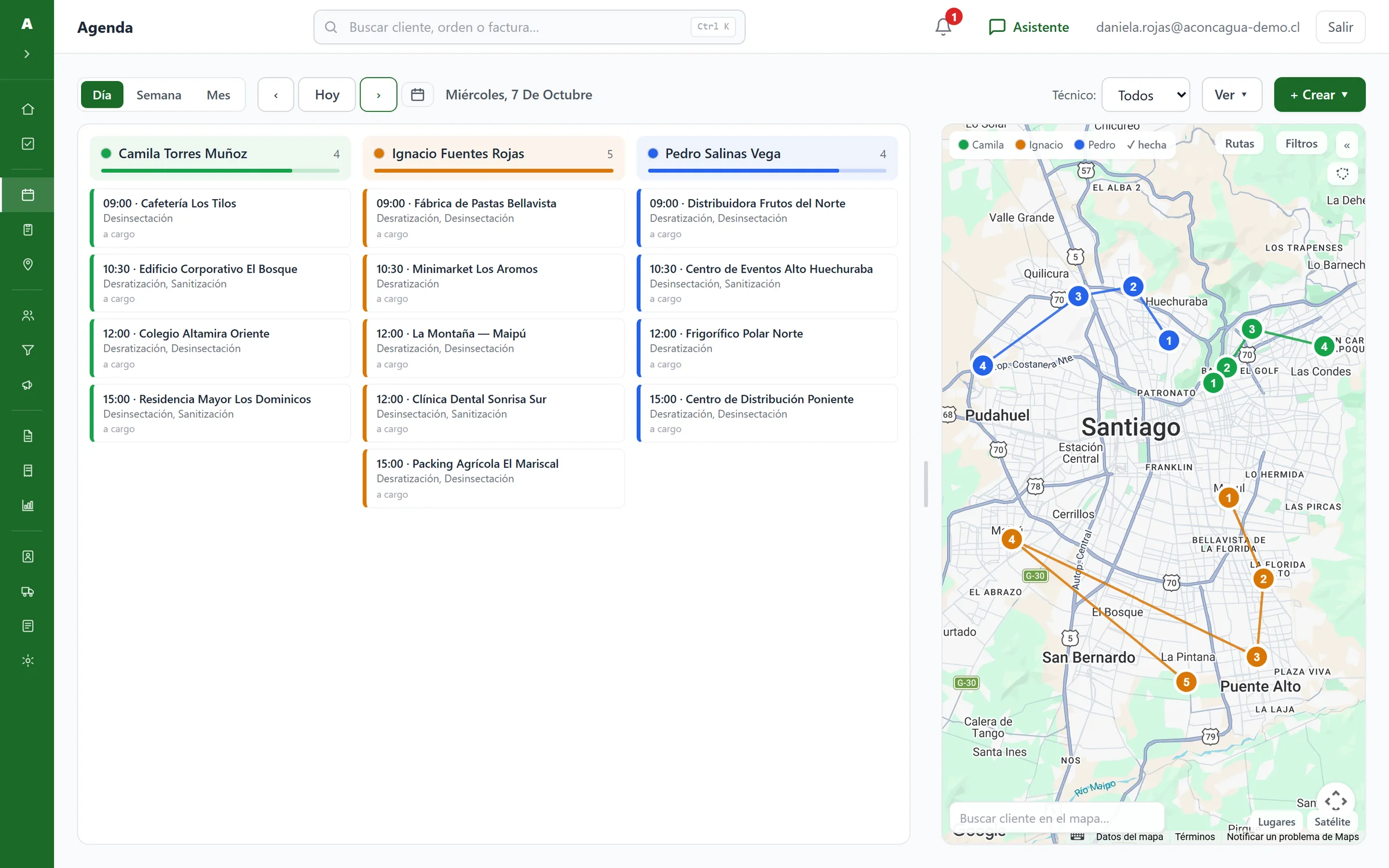Toggle Camila in the map legend
The image size is (1389, 868).
point(981,145)
